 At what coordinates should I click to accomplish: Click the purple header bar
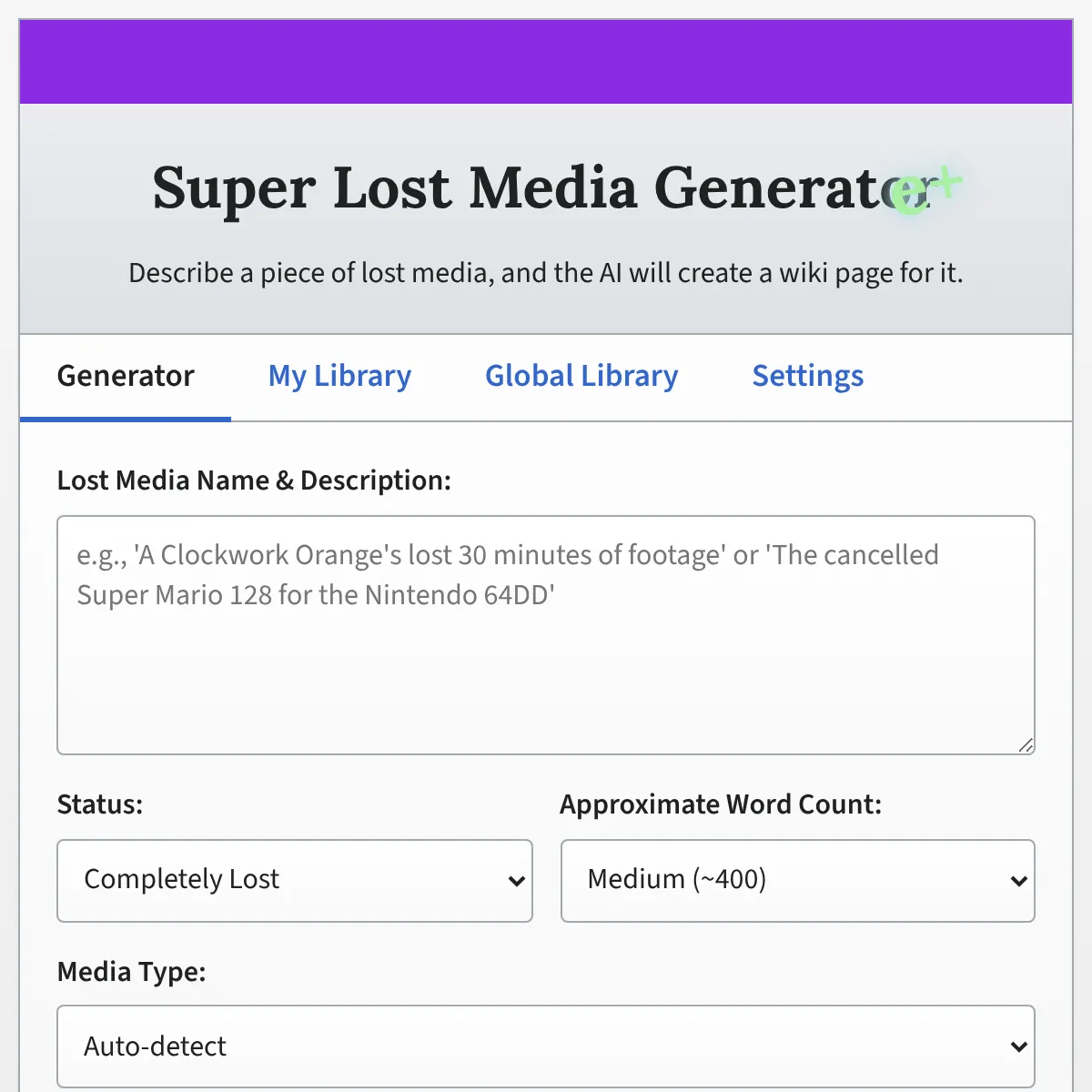[545, 62]
